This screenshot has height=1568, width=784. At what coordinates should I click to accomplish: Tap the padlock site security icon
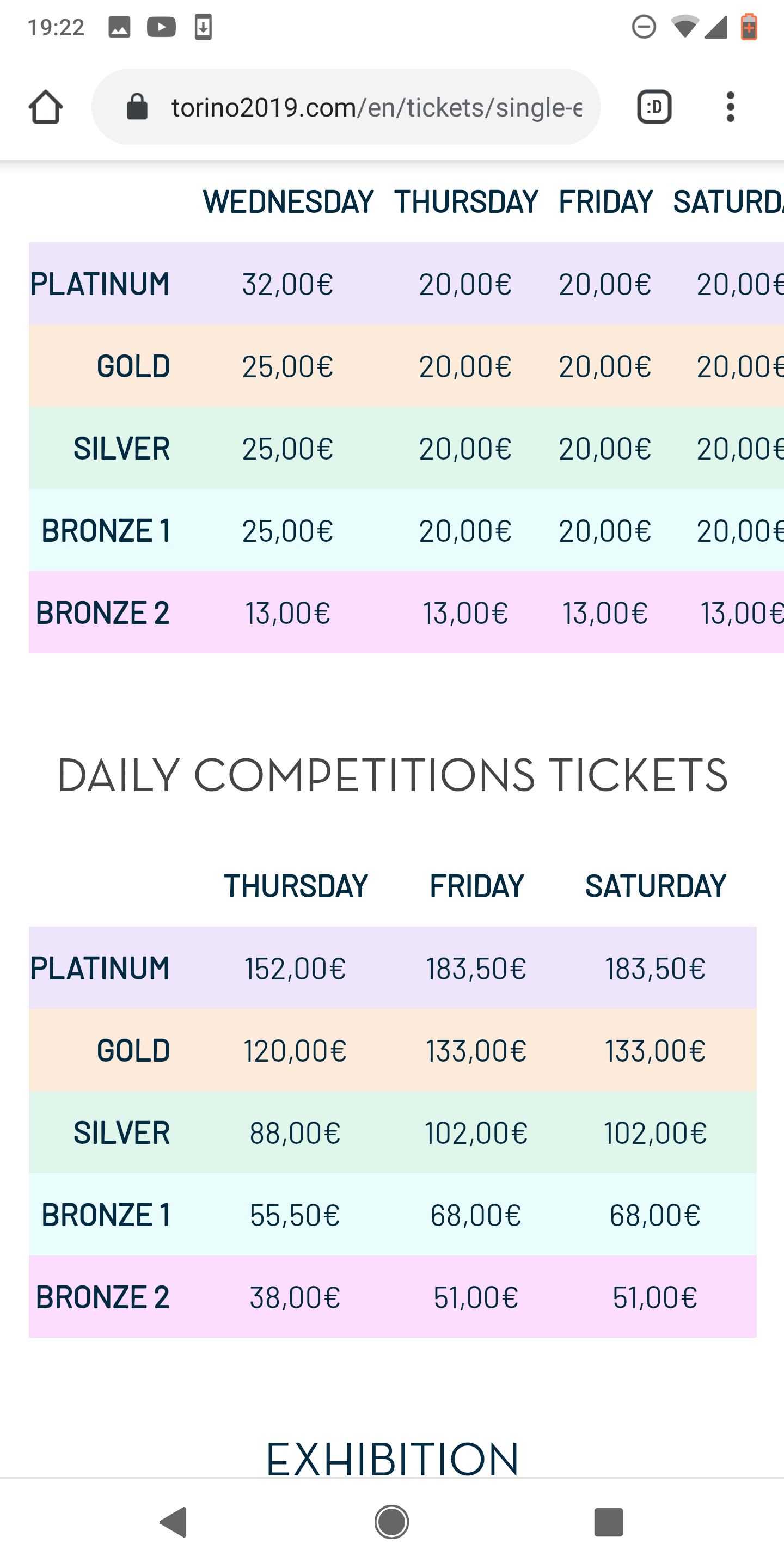point(137,107)
